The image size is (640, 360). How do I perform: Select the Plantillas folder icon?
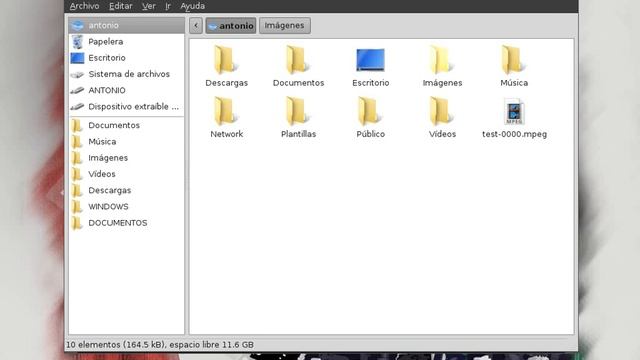297,111
